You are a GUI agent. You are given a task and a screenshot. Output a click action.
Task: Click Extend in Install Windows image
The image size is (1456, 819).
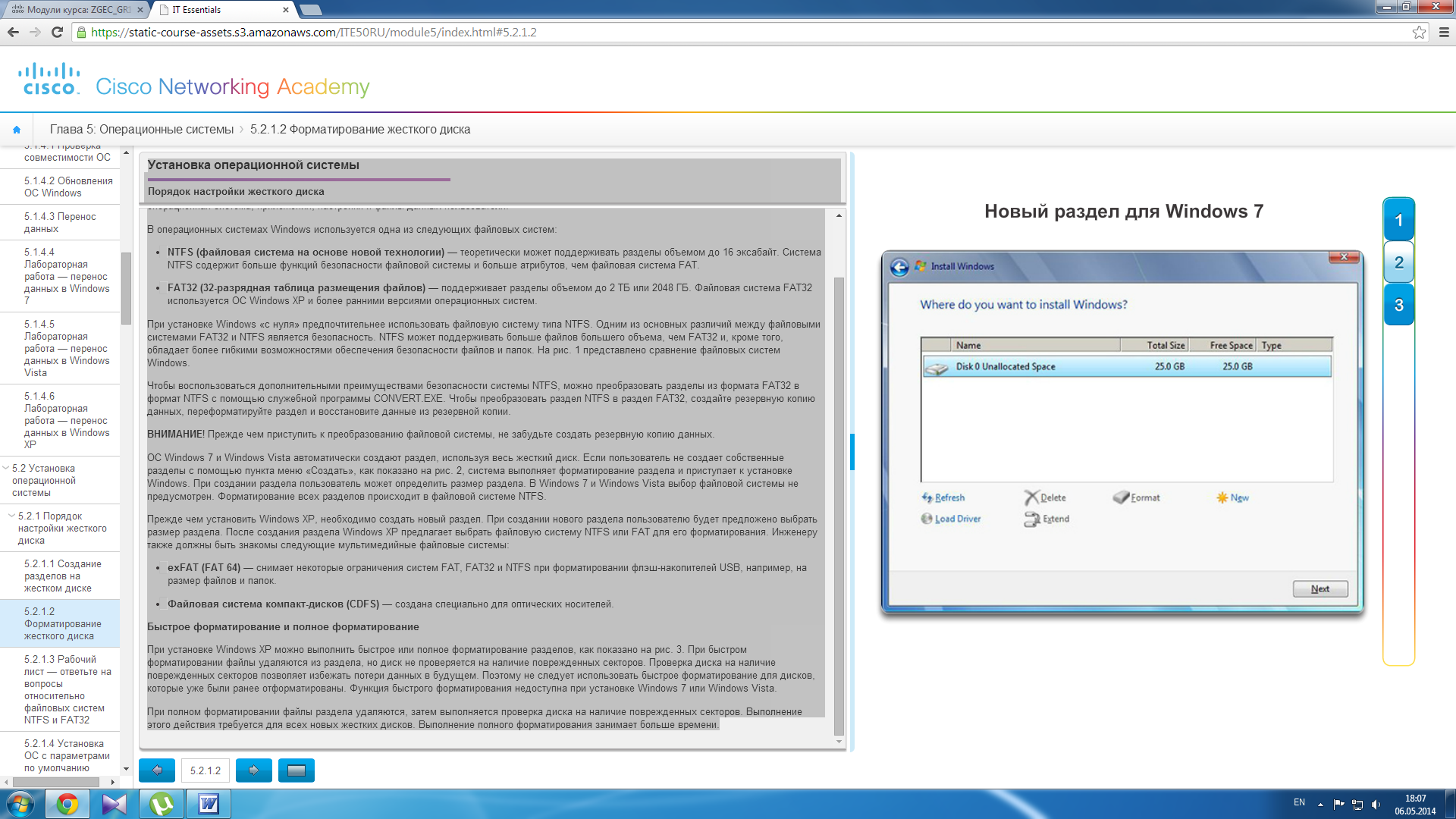coord(1046,519)
